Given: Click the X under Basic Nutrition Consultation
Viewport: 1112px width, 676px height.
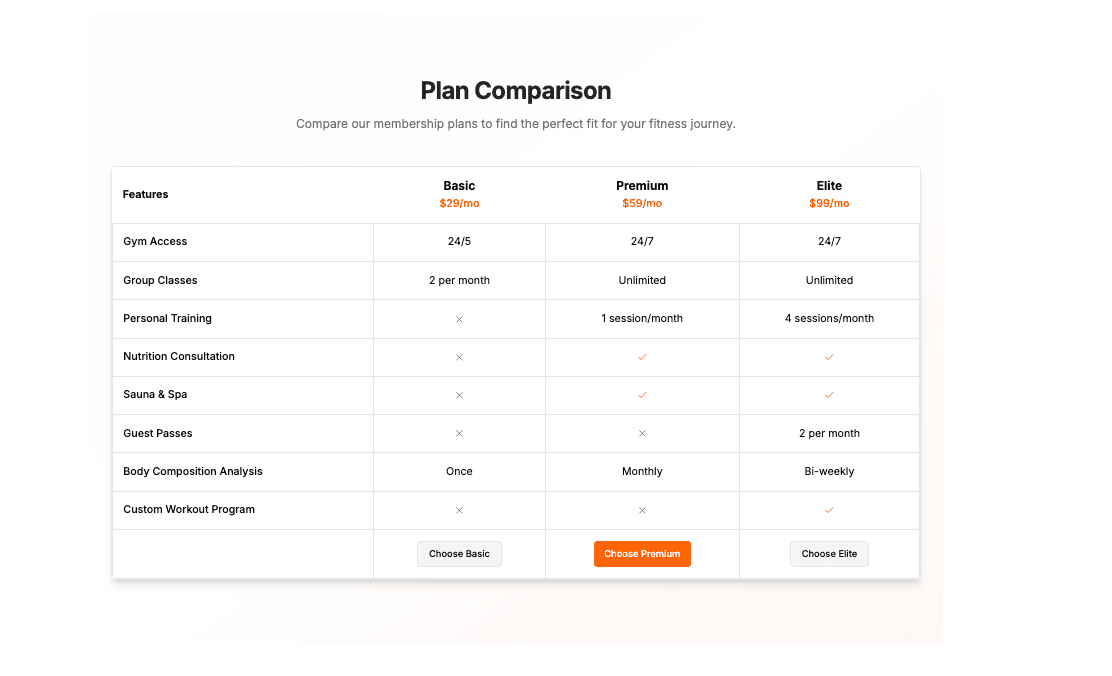Looking at the screenshot, I should point(459,357).
